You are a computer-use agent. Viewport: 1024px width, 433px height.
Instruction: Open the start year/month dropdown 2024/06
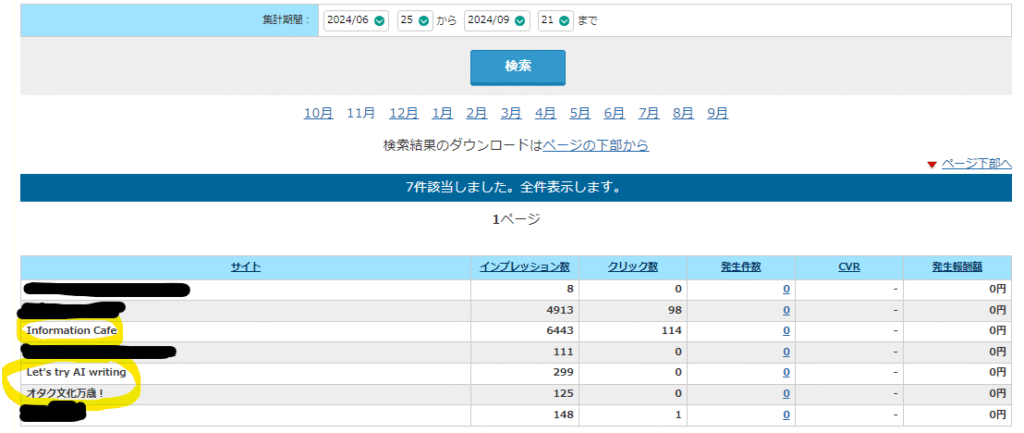(x=355, y=20)
